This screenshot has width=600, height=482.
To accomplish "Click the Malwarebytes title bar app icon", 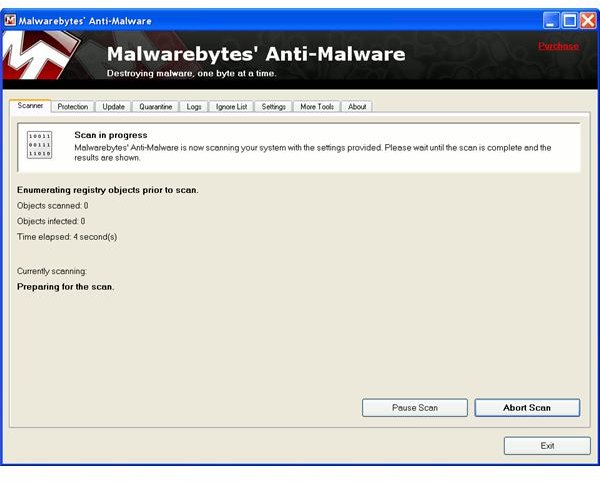I will [x=10, y=20].
